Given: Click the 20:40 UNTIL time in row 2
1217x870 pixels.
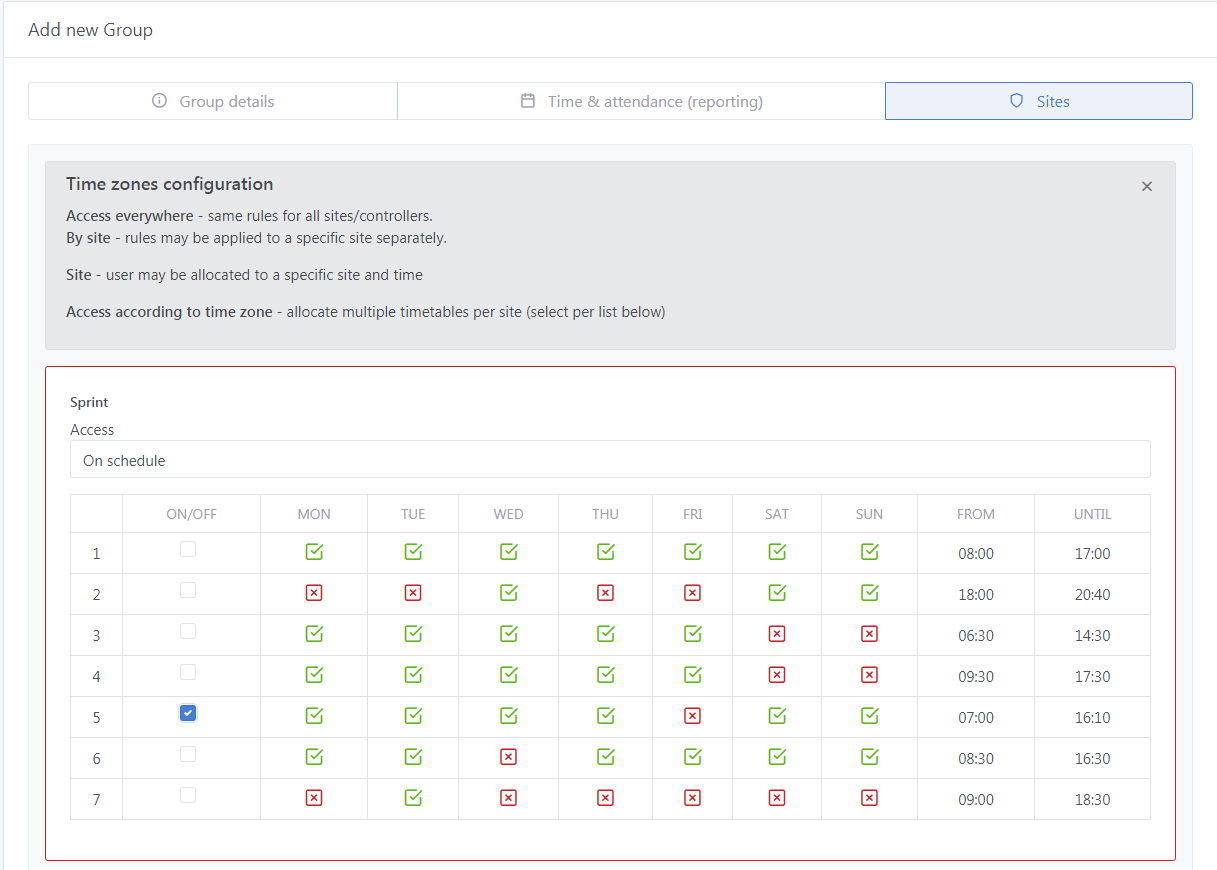Looking at the screenshot, I should point(1092,594).
